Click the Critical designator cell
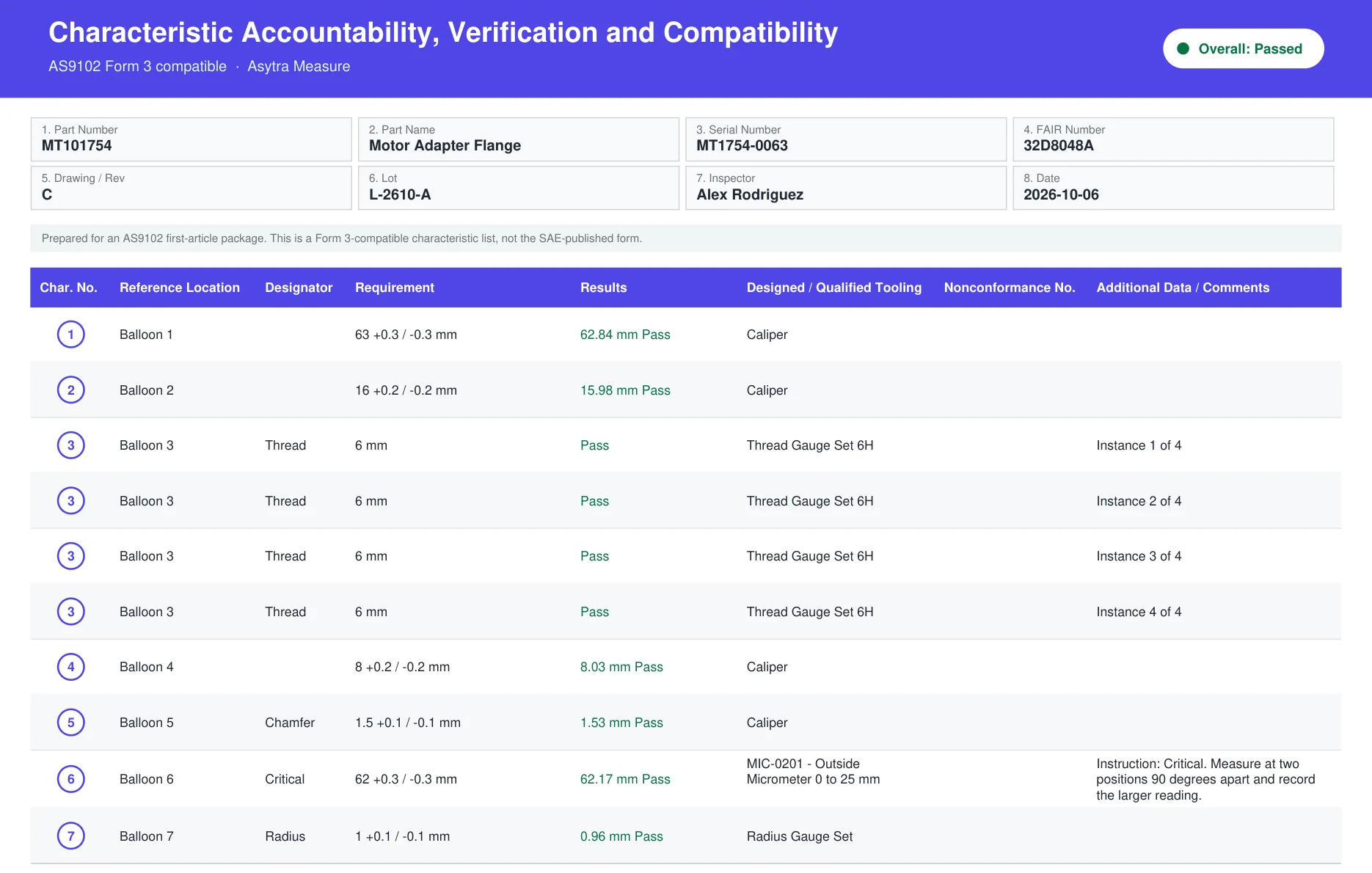Screen dimensions: 1372x873 [285, 779]
